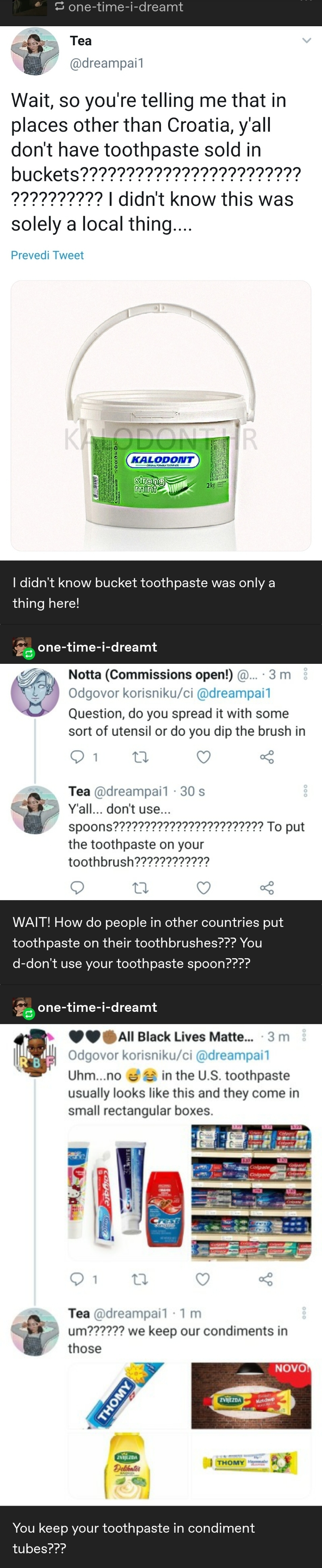Viewport: 322px width, 1568px height.
Task: Open Tea's profile avatar on main tweet
Action: pyautogui.click(x=35, y=51)
